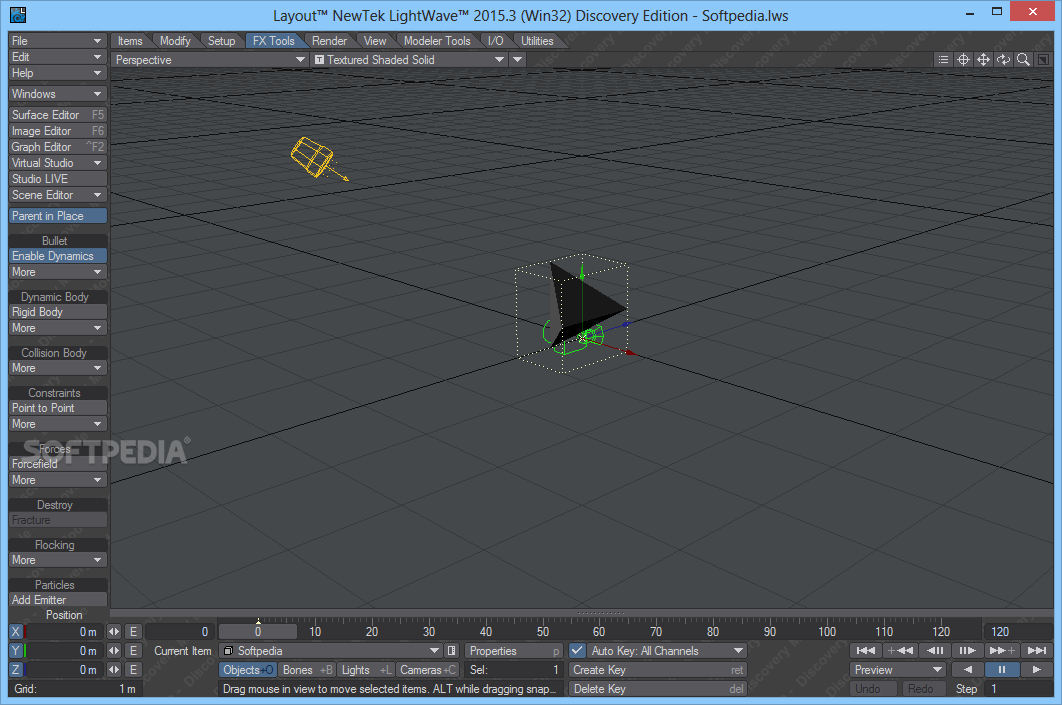Click the timeline frame slider handle at 0
Viewport: 1062px width, 705px height.
pos(257,630)
